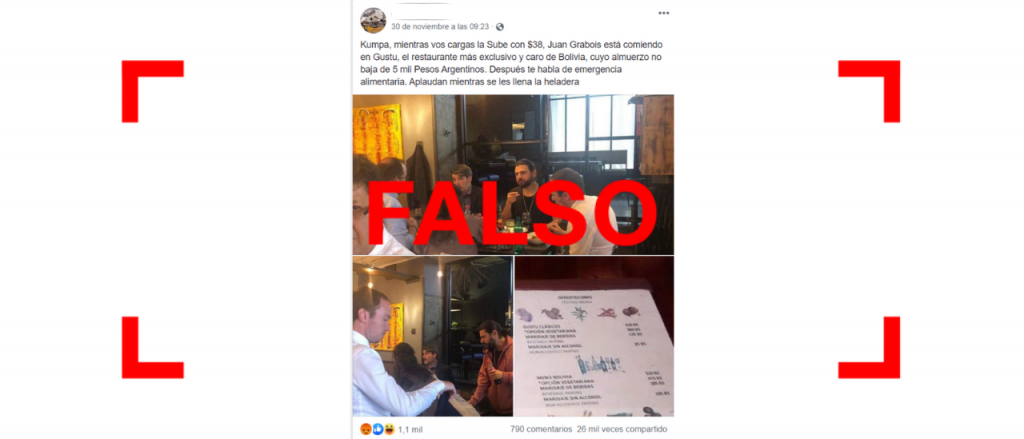The width and height of the screenshot is (1024, 439).
Task: Open the three-dots post options menu
Action: coord(664,13)
